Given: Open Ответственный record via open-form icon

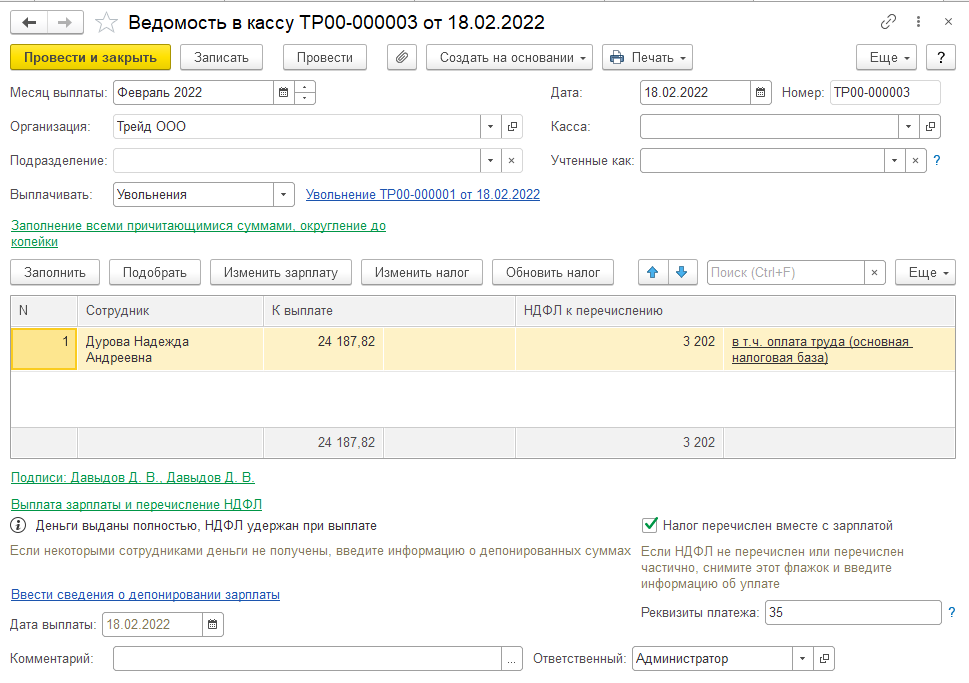Looking at the screenshot, I should tap(824, 659).
